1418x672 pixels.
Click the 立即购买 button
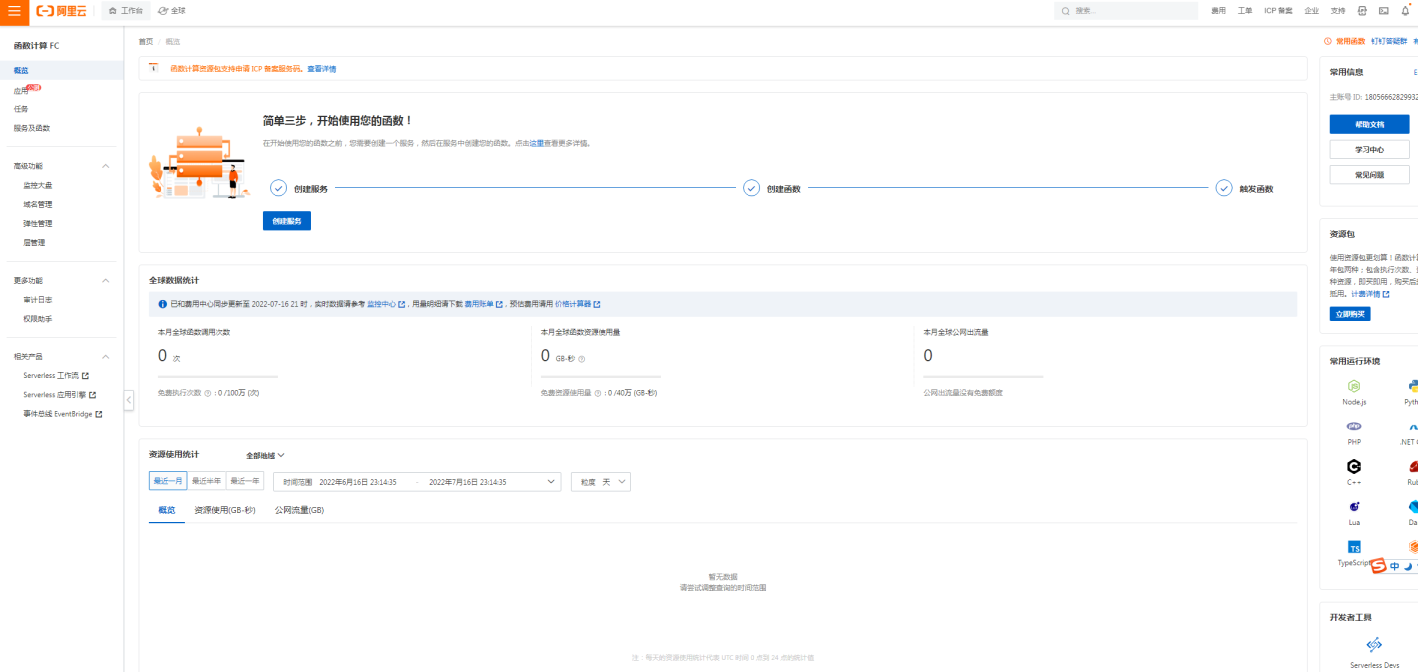click(1350, 314)
